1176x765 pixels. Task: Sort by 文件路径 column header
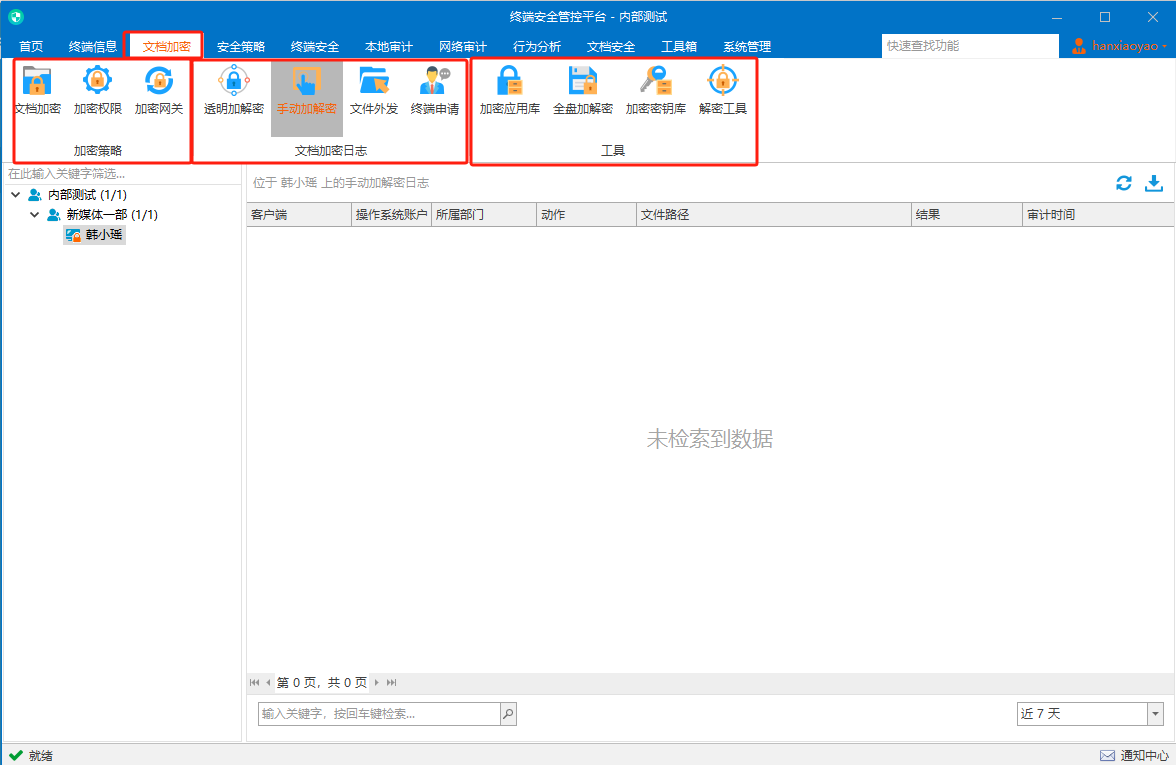pos(774,214)
